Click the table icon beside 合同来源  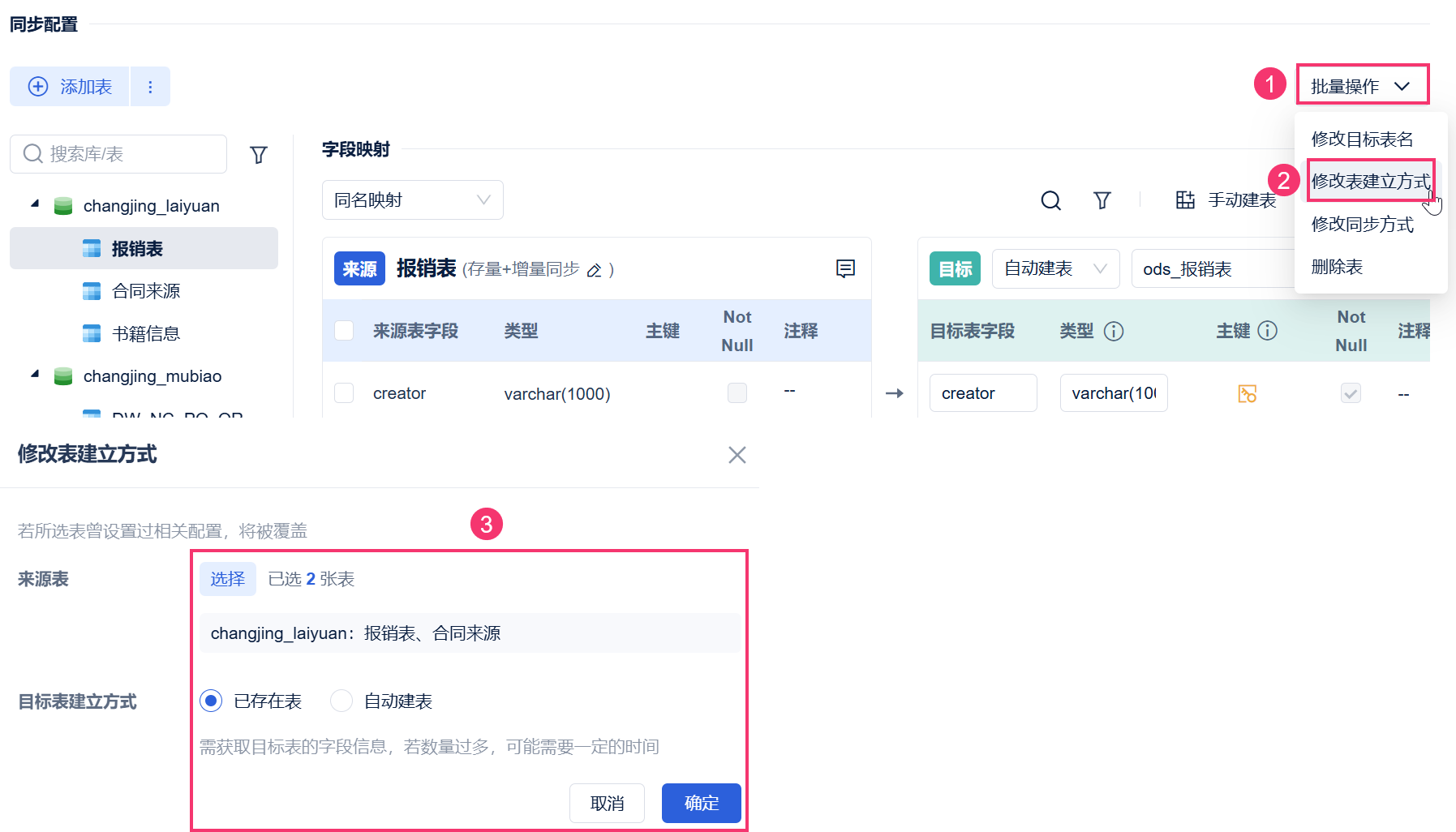pos(92,291)
